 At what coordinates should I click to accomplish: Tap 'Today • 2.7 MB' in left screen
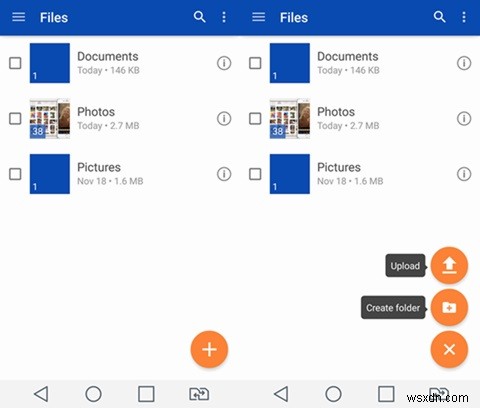(x=108, y=126)
